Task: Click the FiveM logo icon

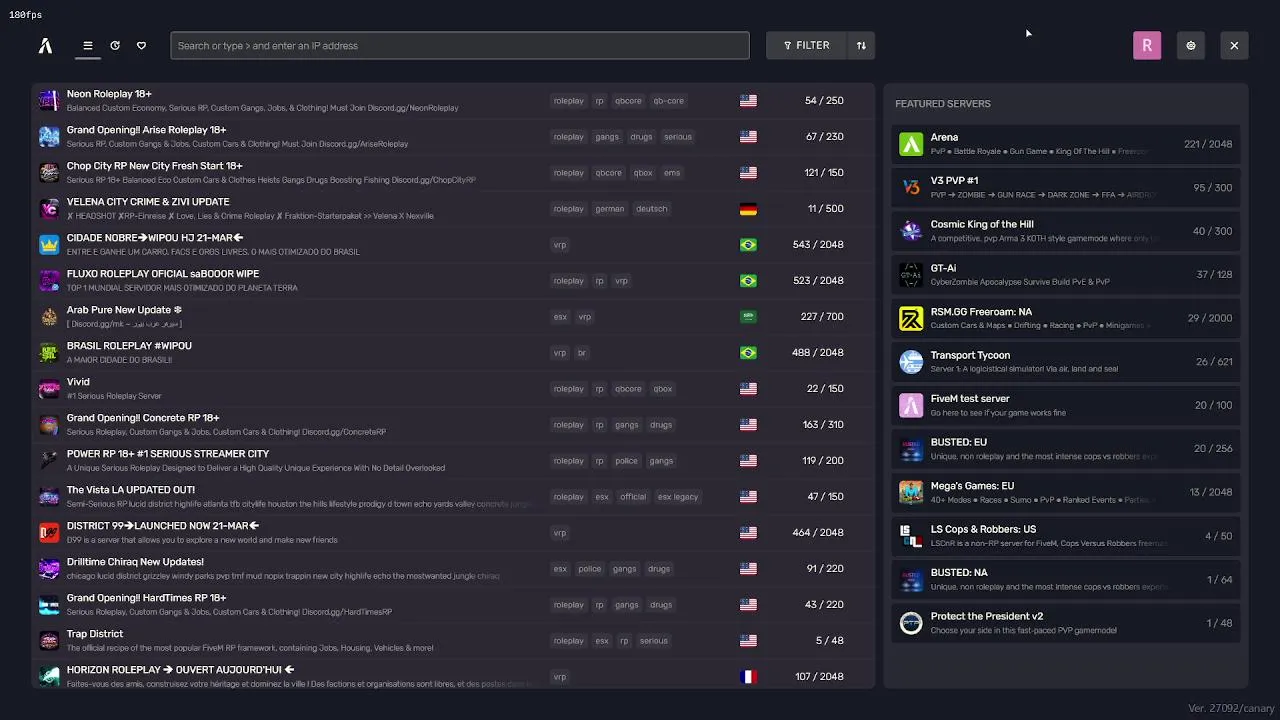Action: pos(45,45)
